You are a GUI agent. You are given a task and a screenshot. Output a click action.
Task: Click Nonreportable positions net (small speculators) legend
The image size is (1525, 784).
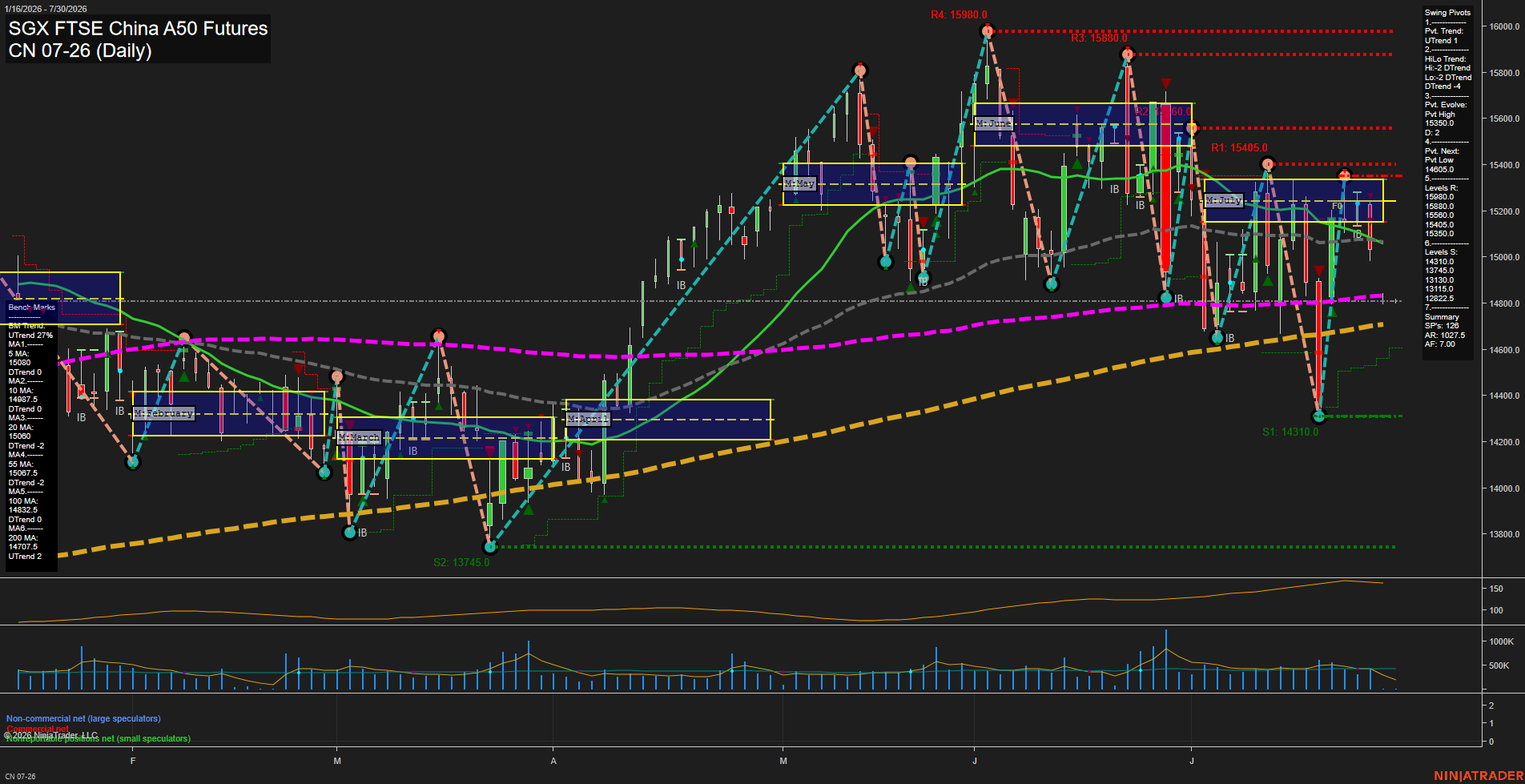point(98,738)
